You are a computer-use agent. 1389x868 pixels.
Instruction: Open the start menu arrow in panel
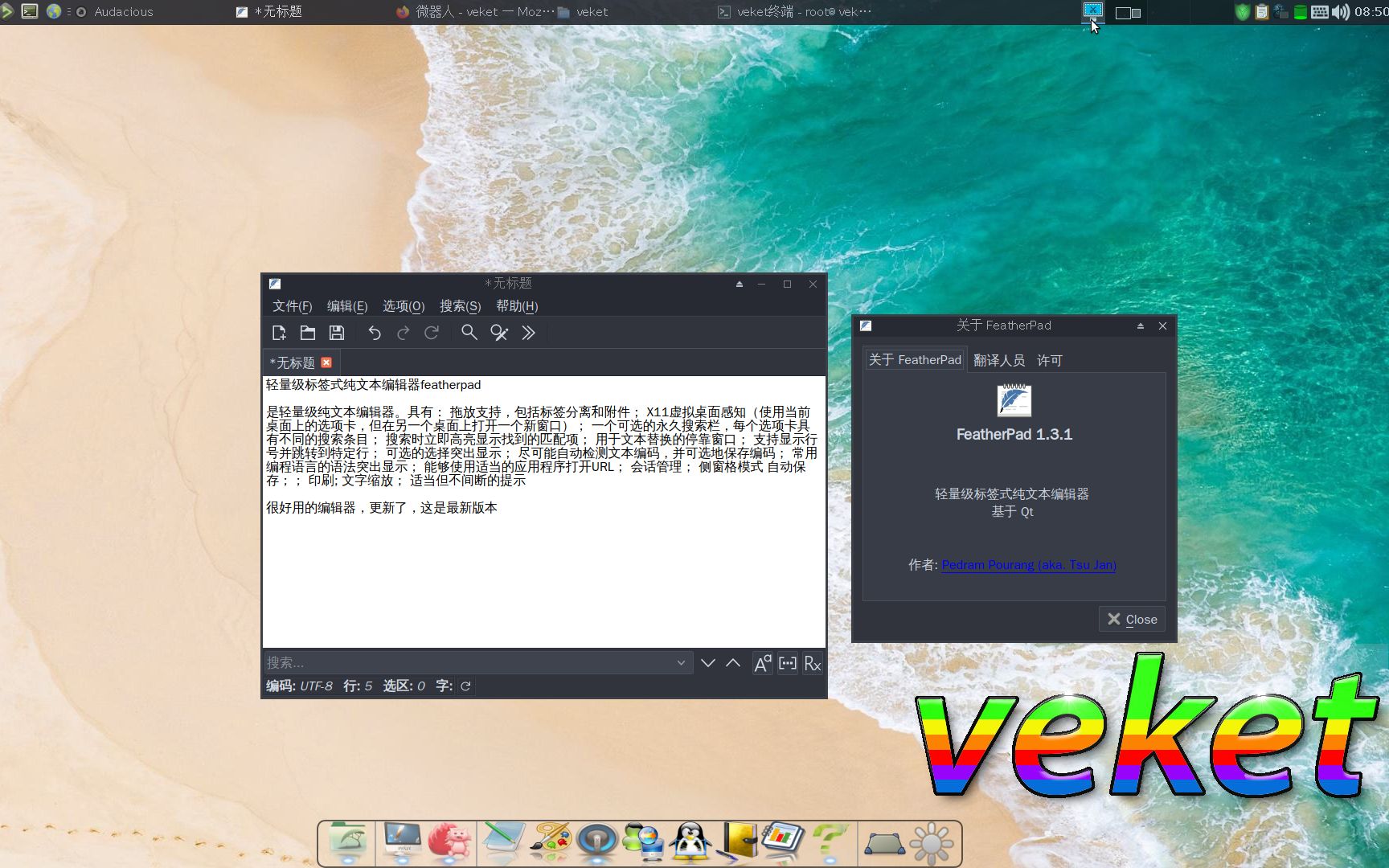tap(6, 11)
